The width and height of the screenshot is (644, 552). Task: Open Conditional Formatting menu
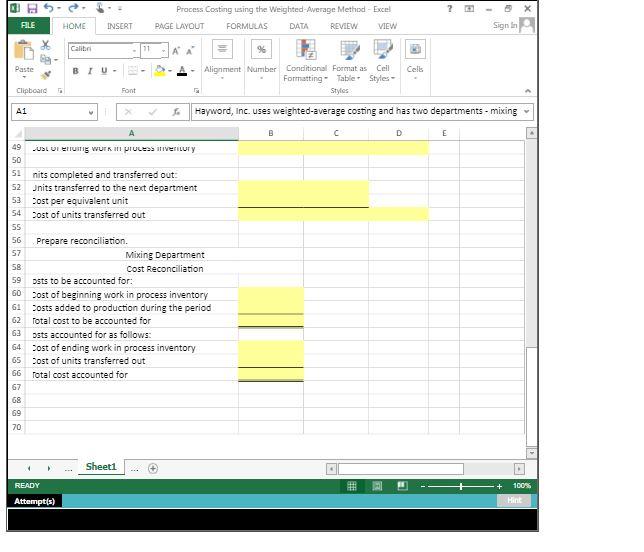pyautogui.click(x=306, y=61)
